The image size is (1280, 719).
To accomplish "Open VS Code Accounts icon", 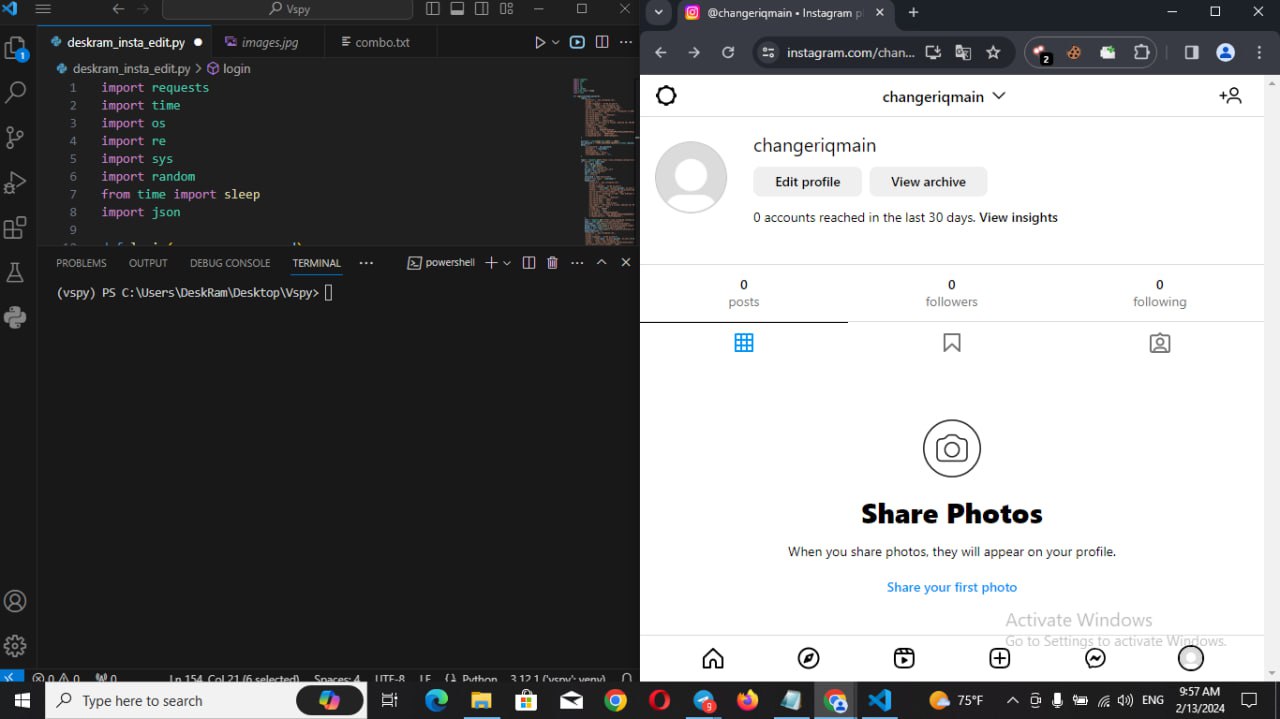I will [x=15, y=601].
